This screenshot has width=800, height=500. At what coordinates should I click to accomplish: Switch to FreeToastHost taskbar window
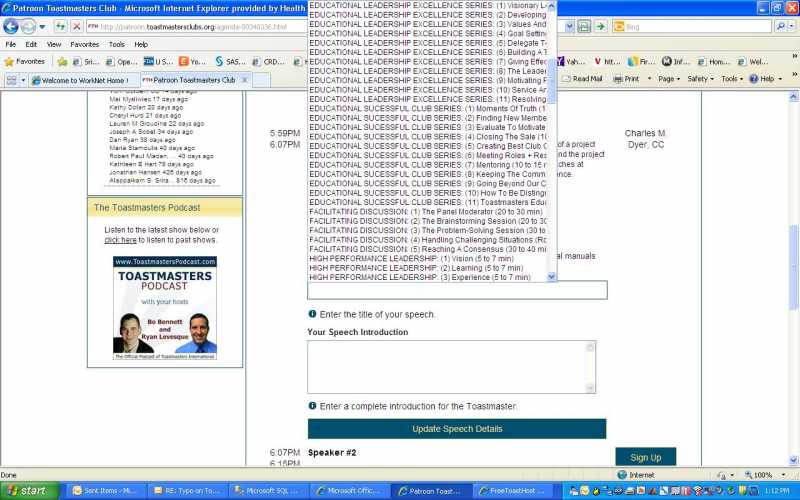coord(512,491)
